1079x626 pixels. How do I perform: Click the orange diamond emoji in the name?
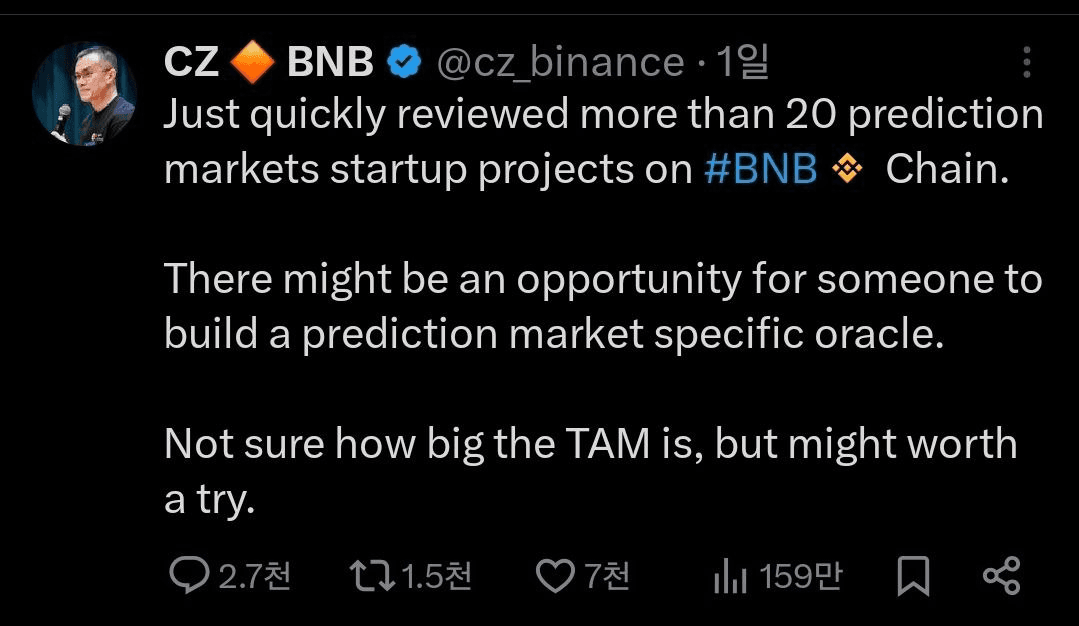pos(252,64)
